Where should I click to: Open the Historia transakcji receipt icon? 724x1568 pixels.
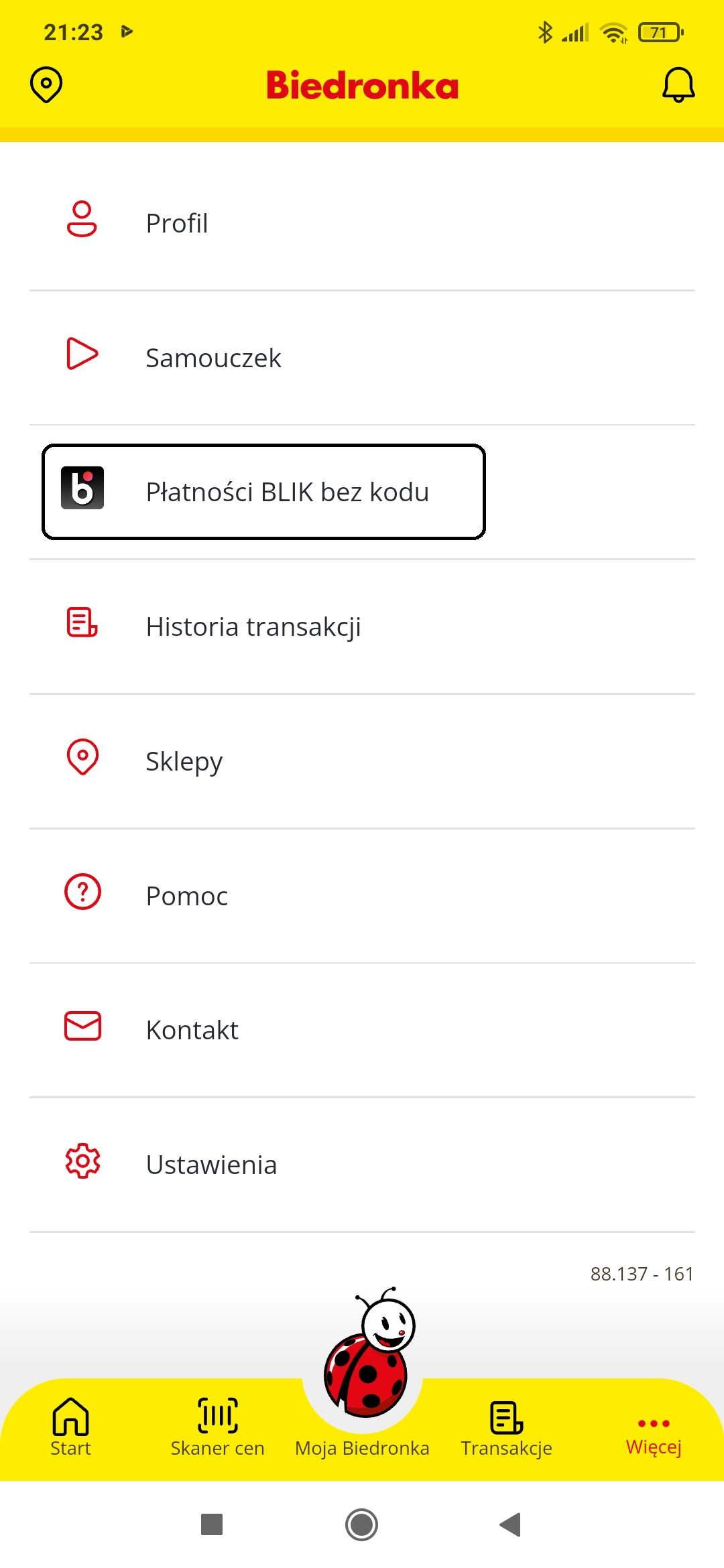(82, 626)
